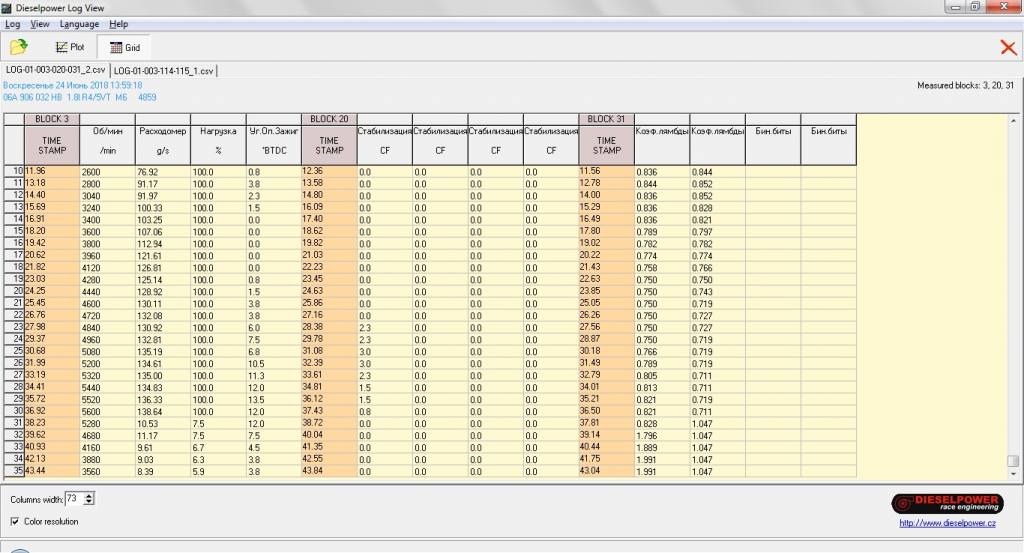The image size is (1024, 553).
Task: Open the www.dieselpower.cz link
Action: point(947,522)
